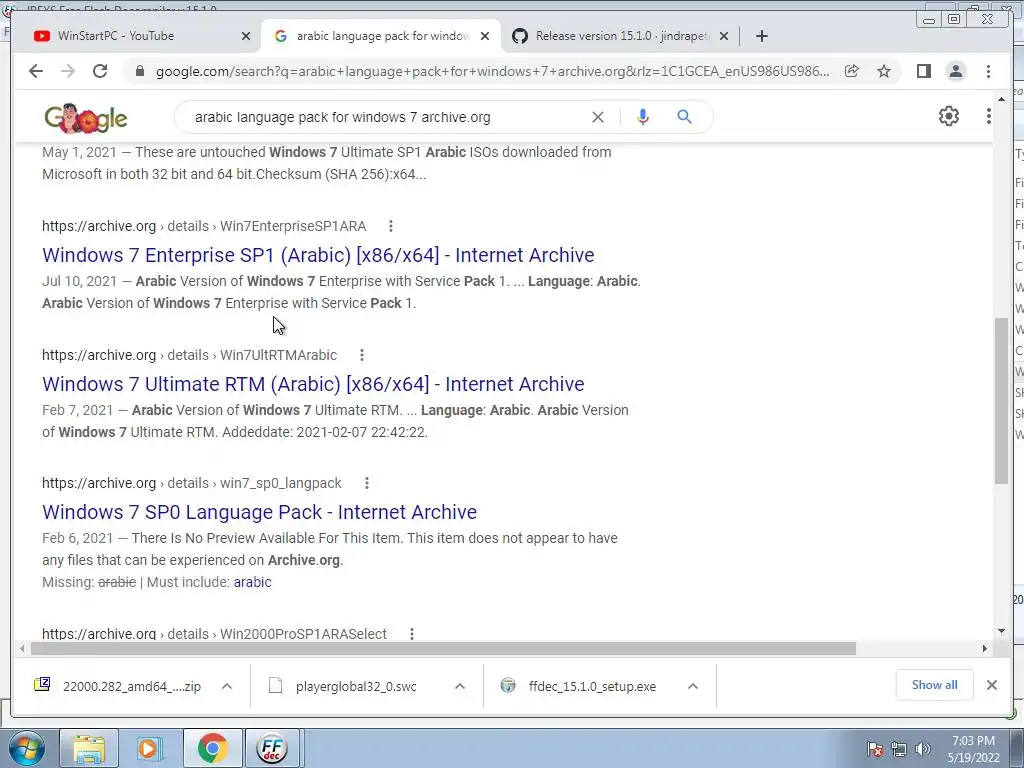
Task: Click the padlock site info icon
Action: 139,71
